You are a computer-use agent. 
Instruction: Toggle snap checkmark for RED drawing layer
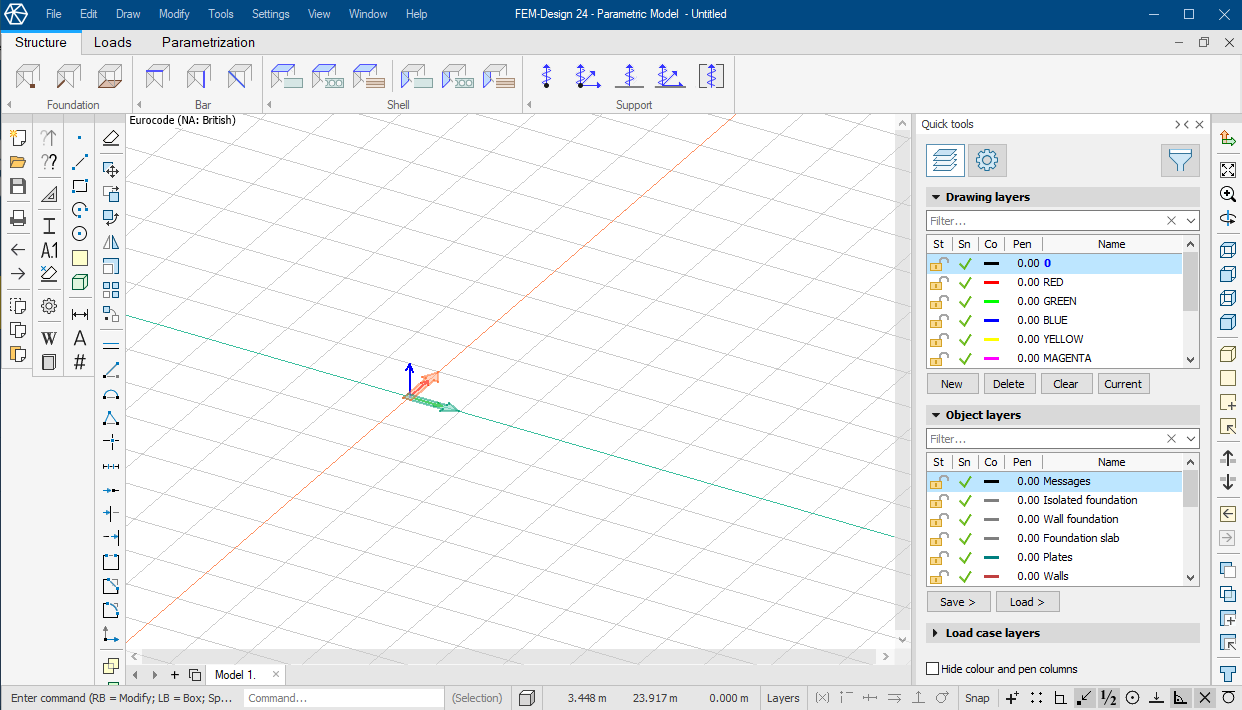click(965, 283)
